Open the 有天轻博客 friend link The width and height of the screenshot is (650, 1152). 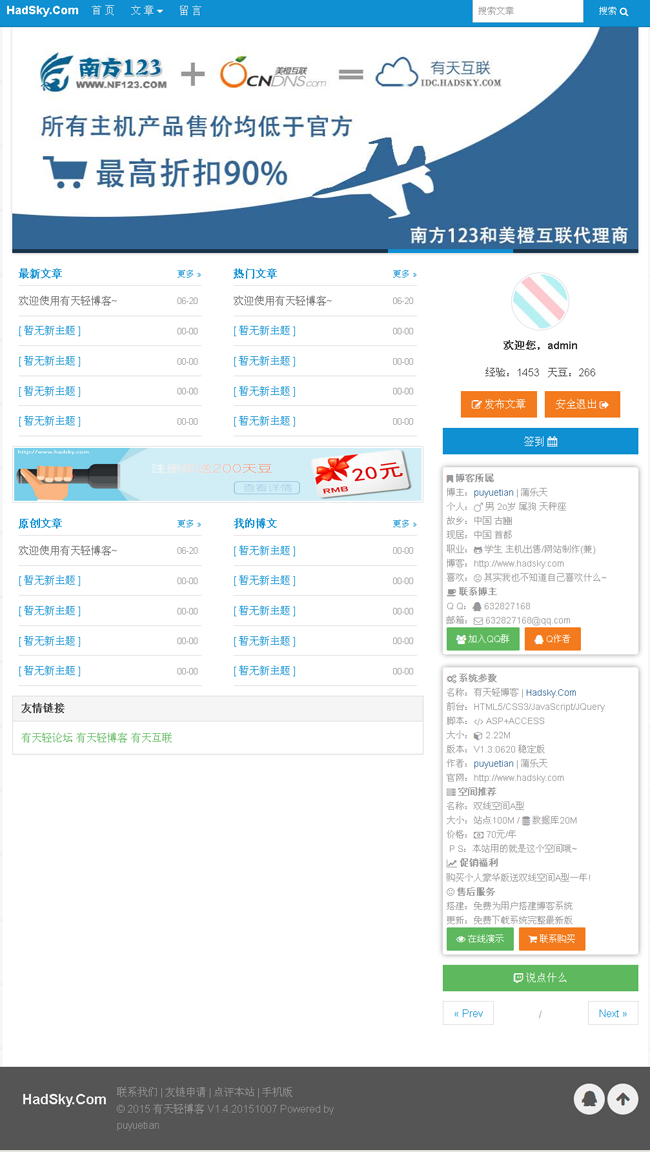101,738
